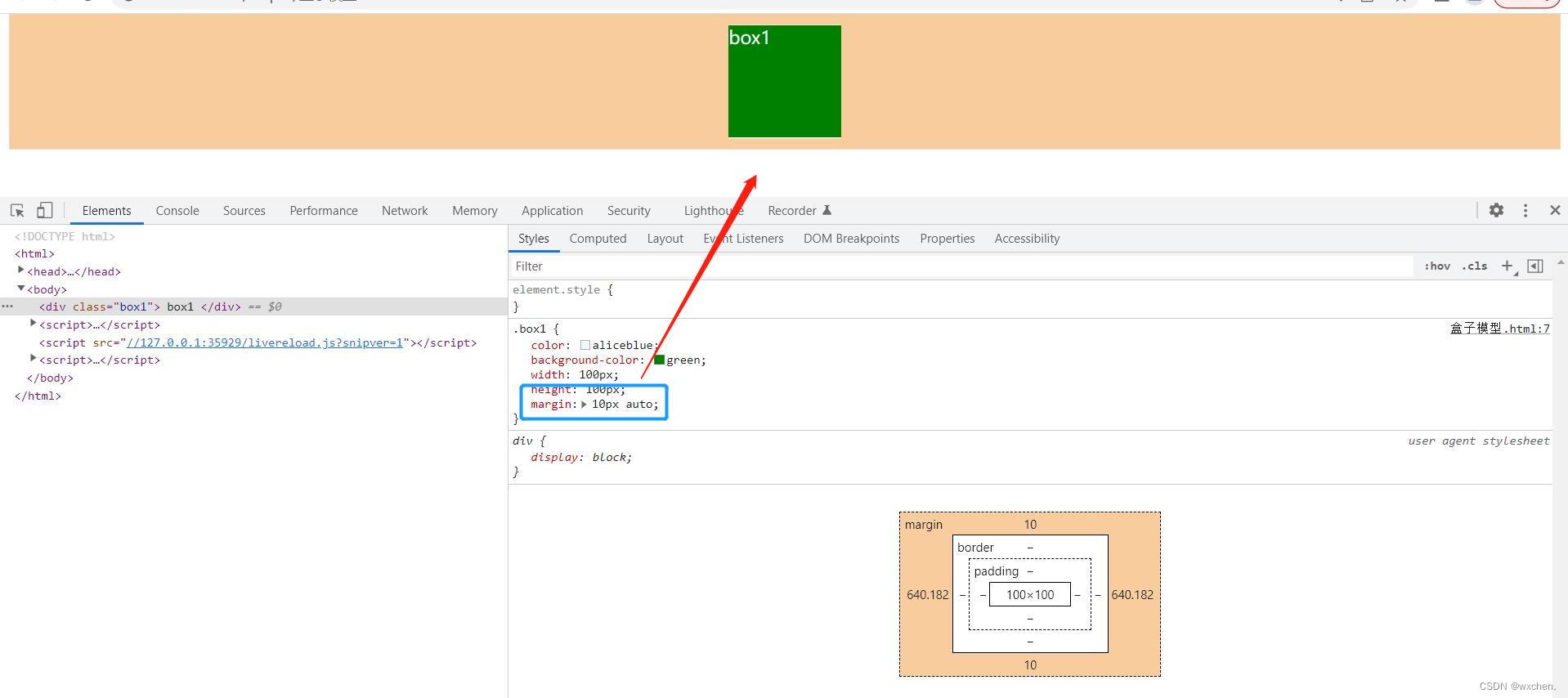This screenshot has height=698, width=1568.
Task: Expand the margin shorthand property triangle
Action: (584, 404)
